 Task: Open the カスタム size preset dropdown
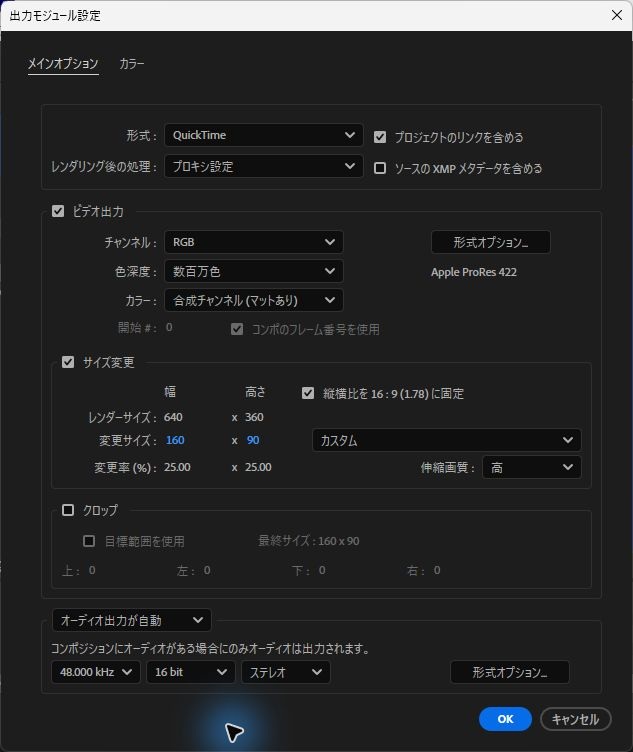click(446, 440)
